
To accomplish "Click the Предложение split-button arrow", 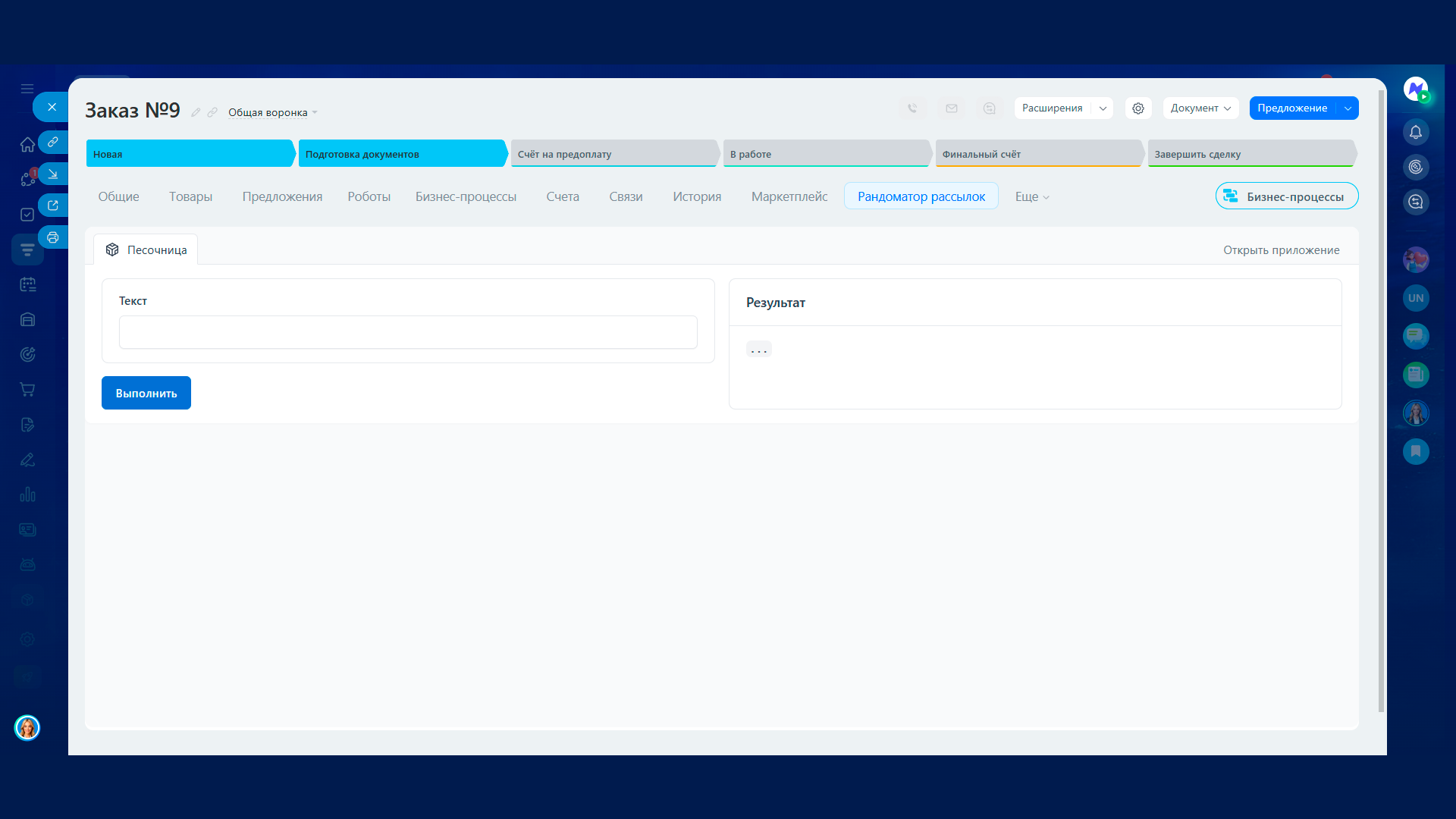I will [x=1348, y=108].
